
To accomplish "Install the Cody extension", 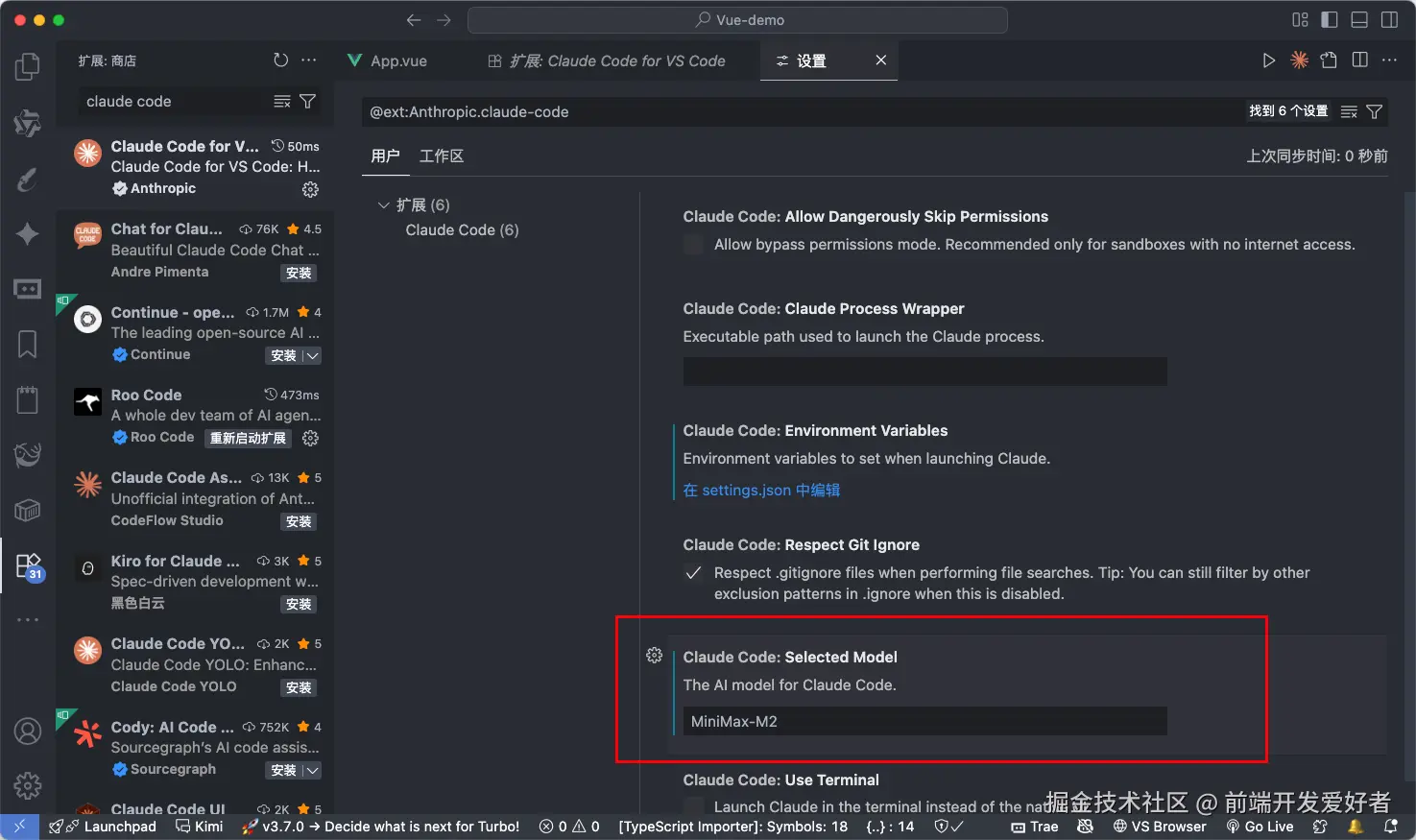I will click(x=283, y=770).
